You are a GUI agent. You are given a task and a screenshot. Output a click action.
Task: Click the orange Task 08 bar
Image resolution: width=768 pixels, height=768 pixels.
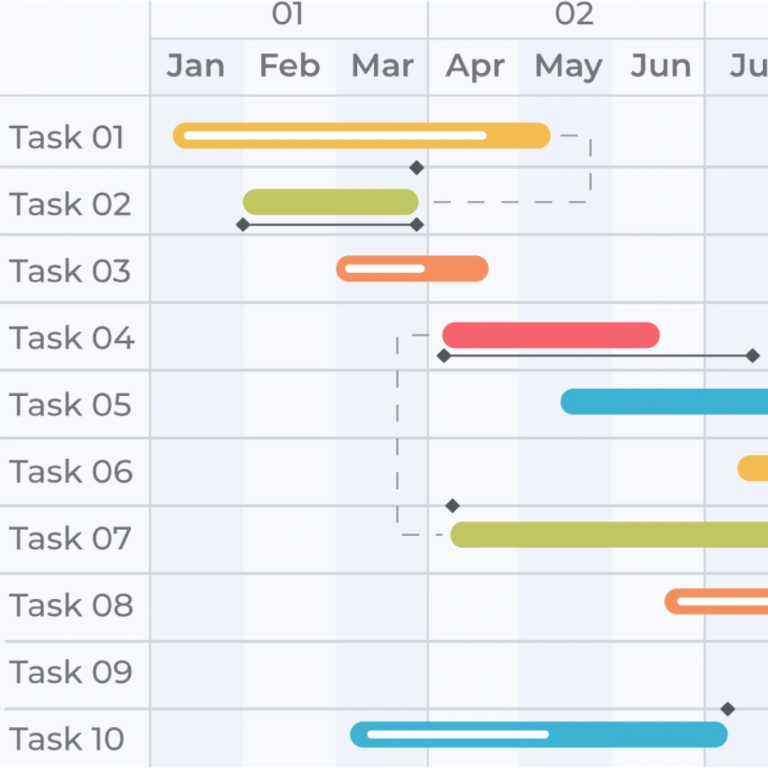[x=716, y=601]
